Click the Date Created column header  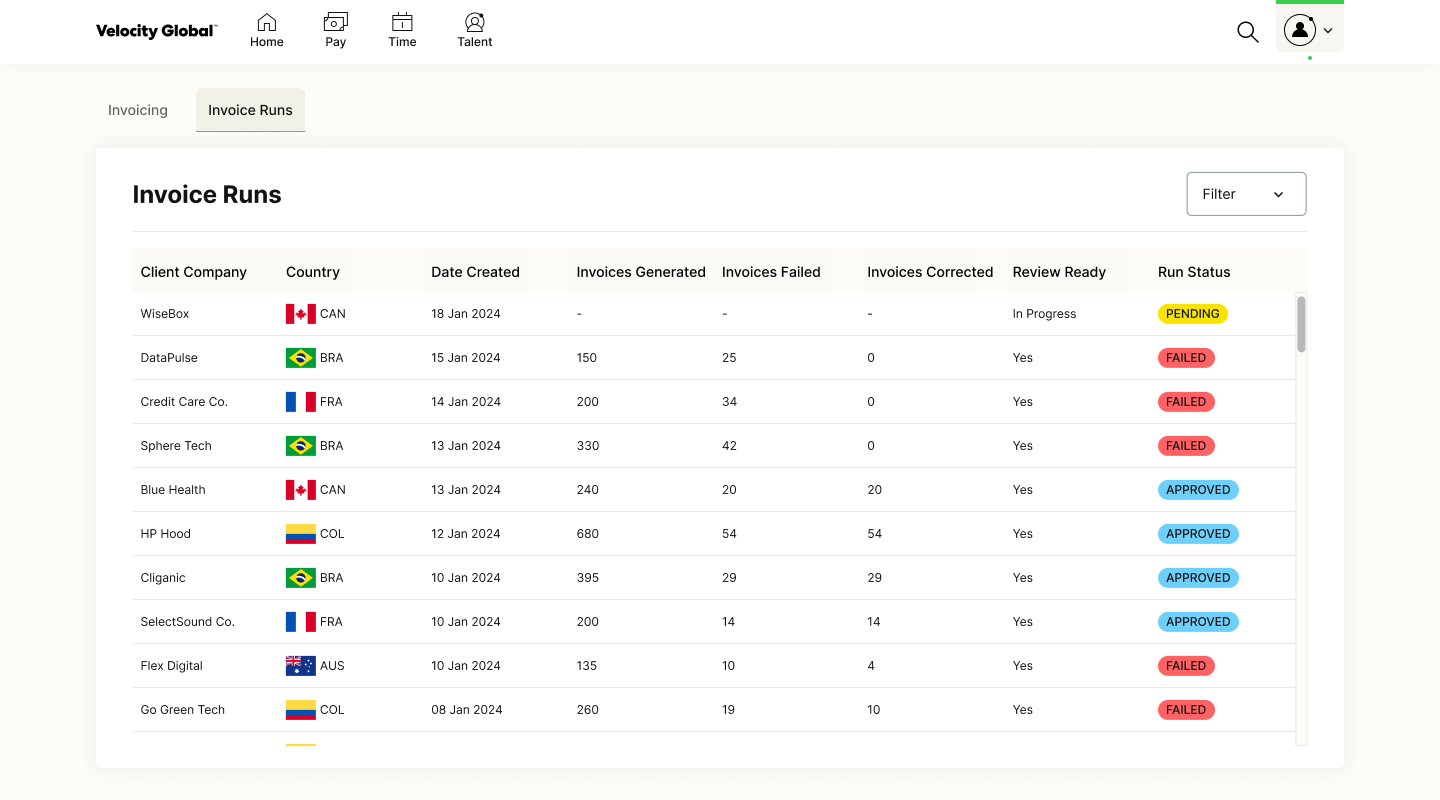click(475, 272)
